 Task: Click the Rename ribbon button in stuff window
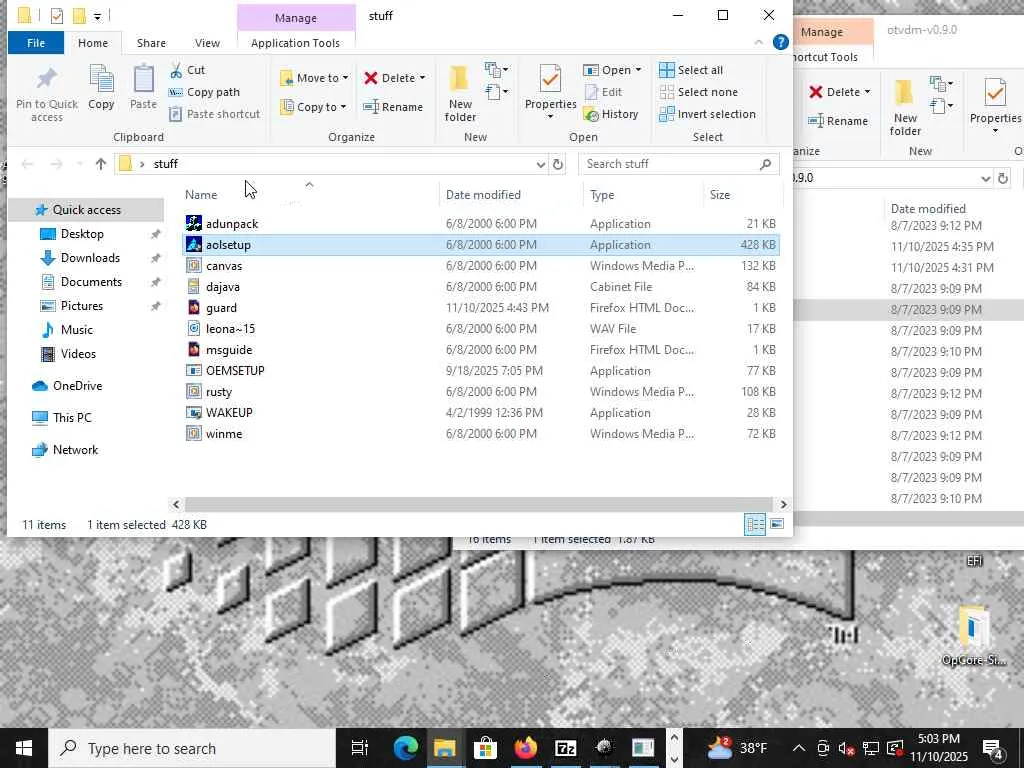(393, 106)
